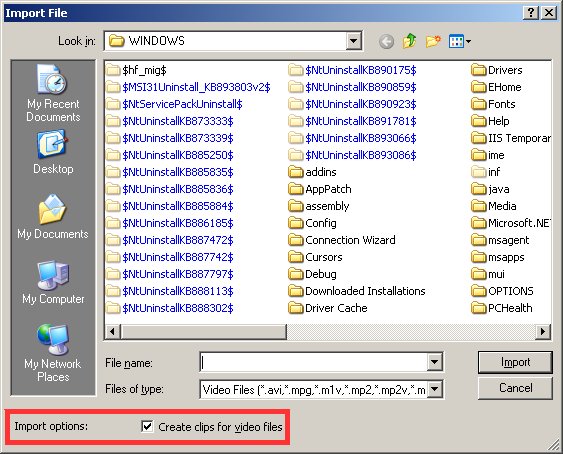Screen dimensions: 563x454
Task: Click the Help question mark button
Action: click(x=531, y=13)
